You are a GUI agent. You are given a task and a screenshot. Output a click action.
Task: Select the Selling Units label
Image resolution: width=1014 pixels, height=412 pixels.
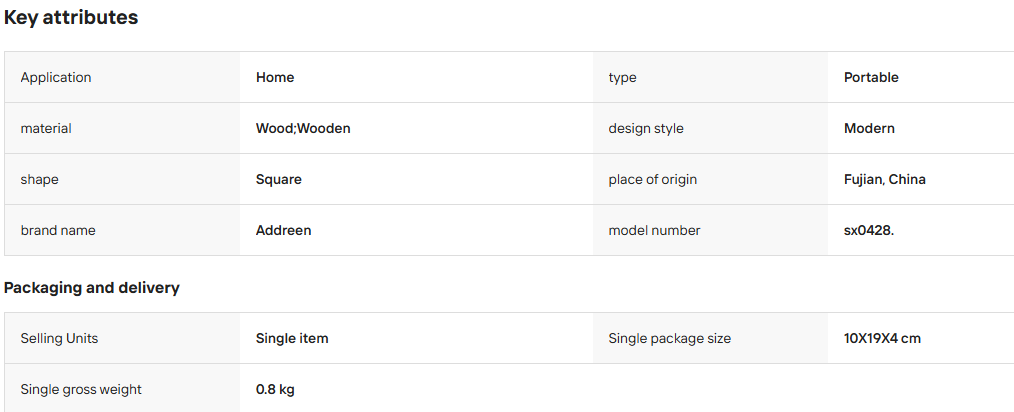59,338
